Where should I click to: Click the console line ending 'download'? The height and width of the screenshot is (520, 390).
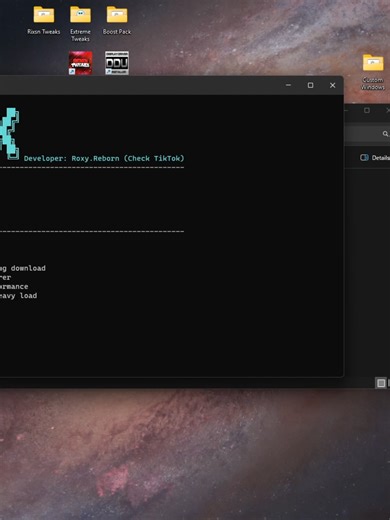23,268
